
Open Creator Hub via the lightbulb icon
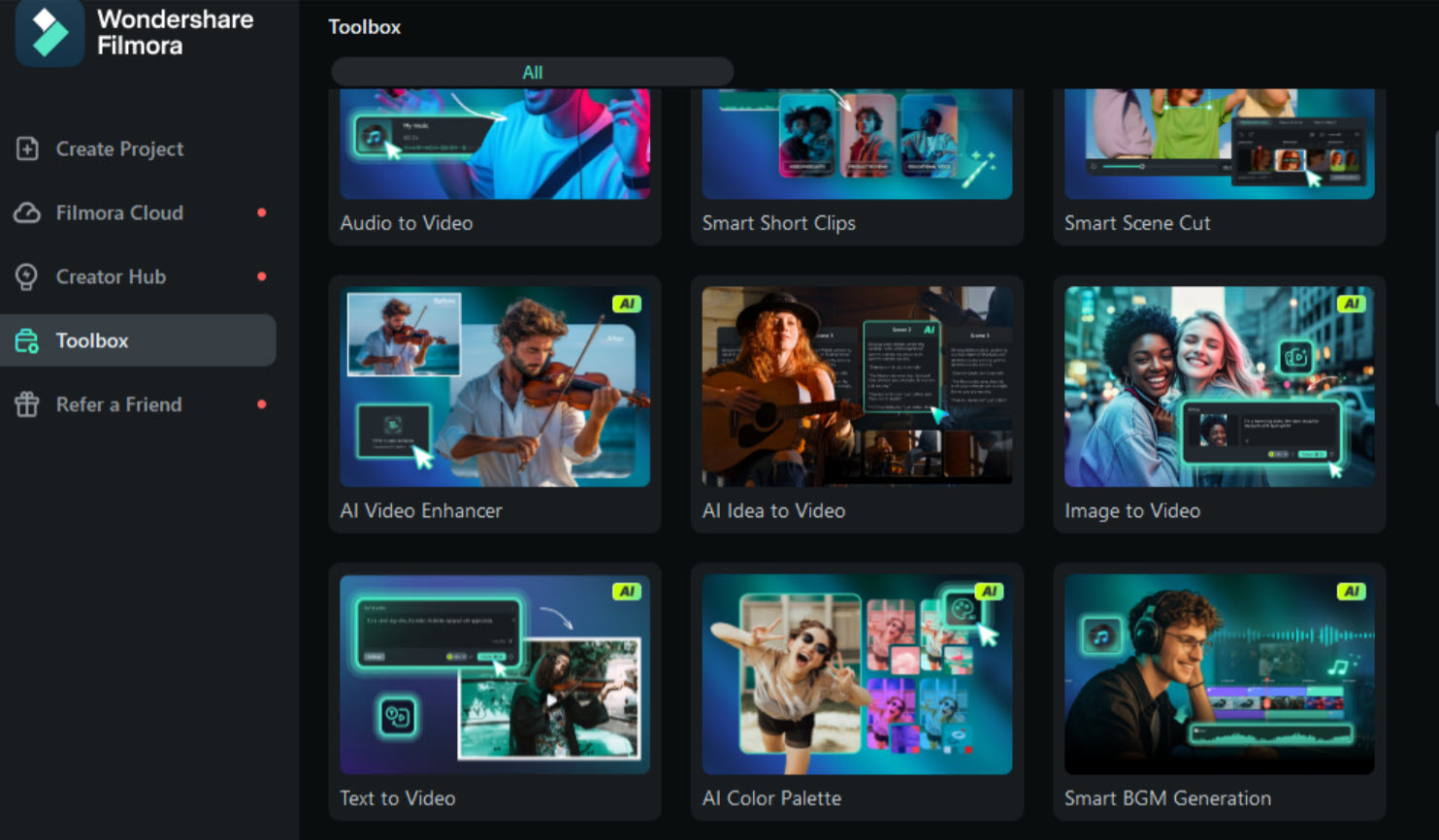click(x=26, y=276)
